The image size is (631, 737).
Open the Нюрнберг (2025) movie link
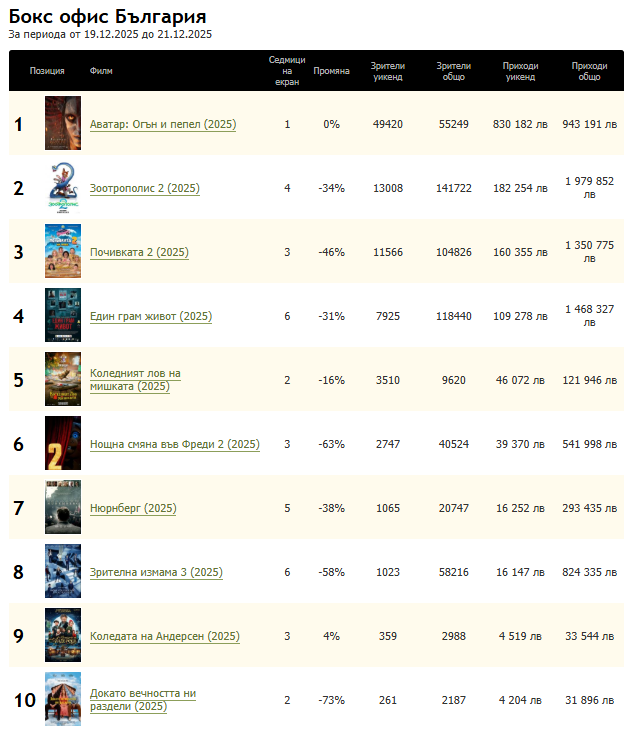pyautogui.click(x=132, y=508)
